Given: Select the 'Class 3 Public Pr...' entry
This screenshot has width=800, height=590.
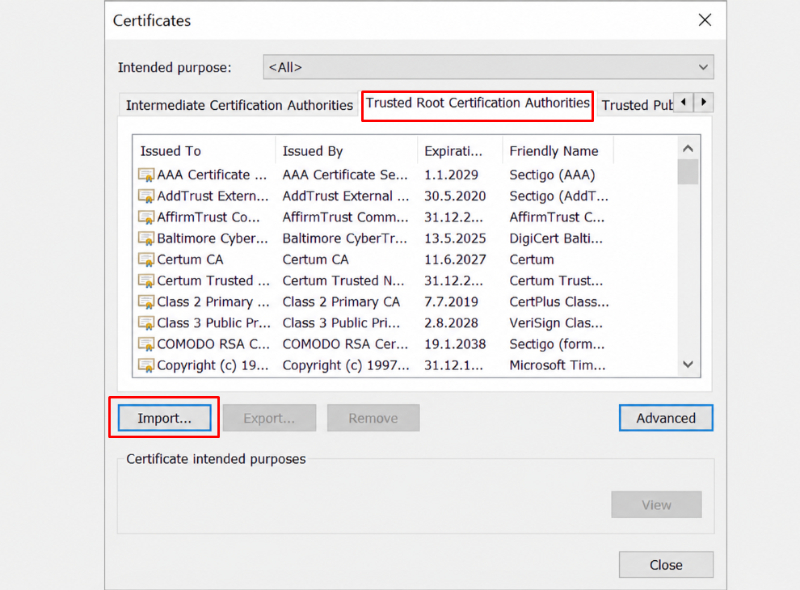Looking at the screenshot, I should coord(214,324).
